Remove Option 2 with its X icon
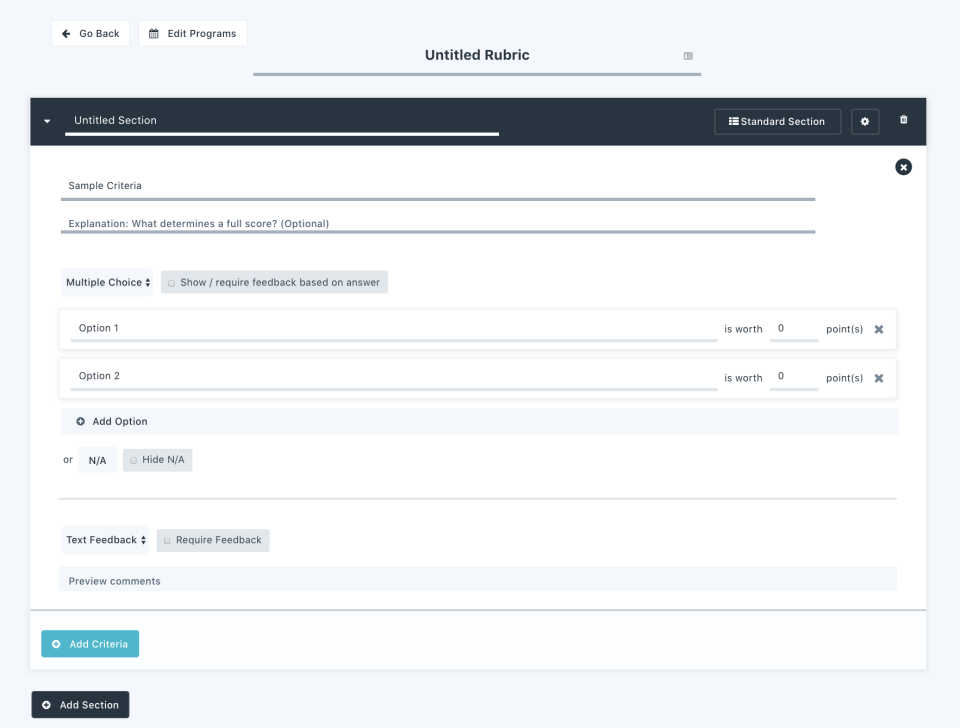 click(x=878, y=377)
